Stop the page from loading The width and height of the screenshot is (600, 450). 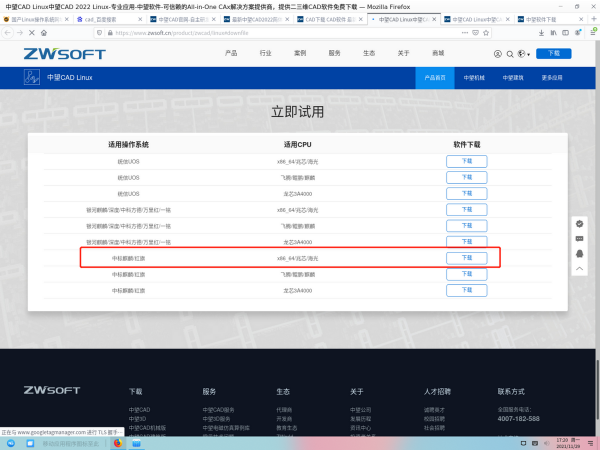coord(32,33)
